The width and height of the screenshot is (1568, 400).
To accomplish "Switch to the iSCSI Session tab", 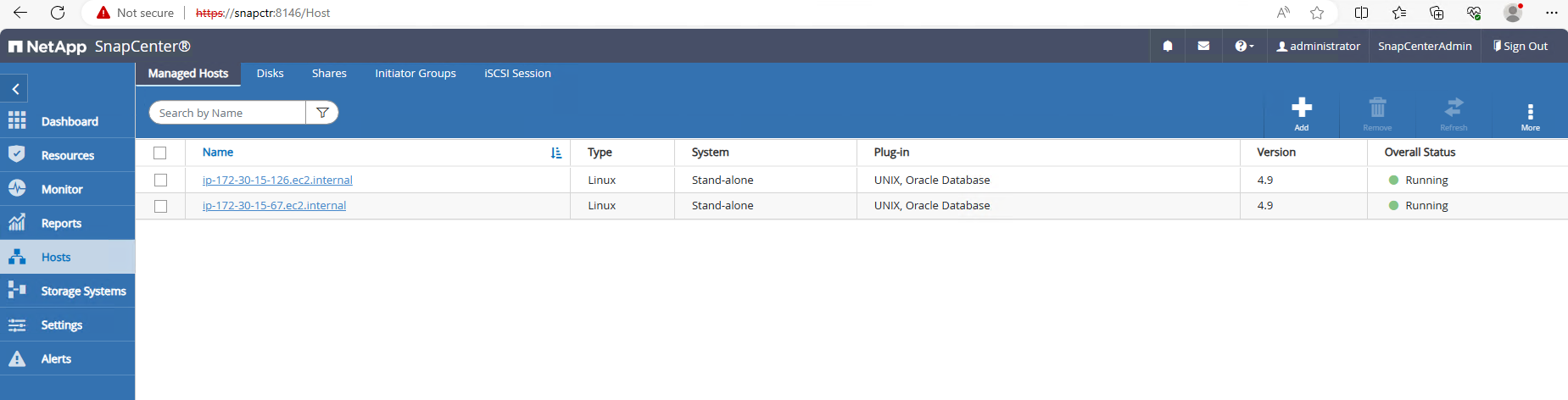I will coord(517,73).
